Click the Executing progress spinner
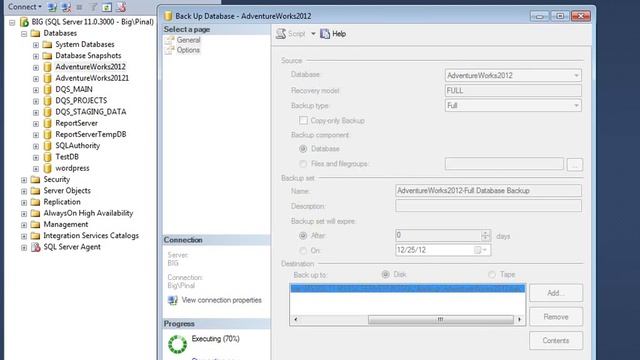The height and width of the screenshot is (360, 640). [x=178, y=344]
